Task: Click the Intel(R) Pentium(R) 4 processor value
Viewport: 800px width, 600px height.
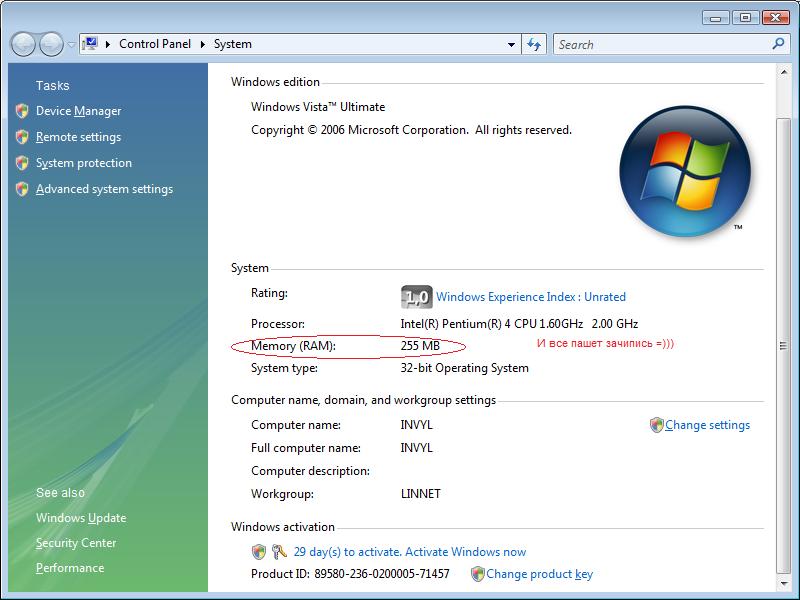Action: point(519,324)
